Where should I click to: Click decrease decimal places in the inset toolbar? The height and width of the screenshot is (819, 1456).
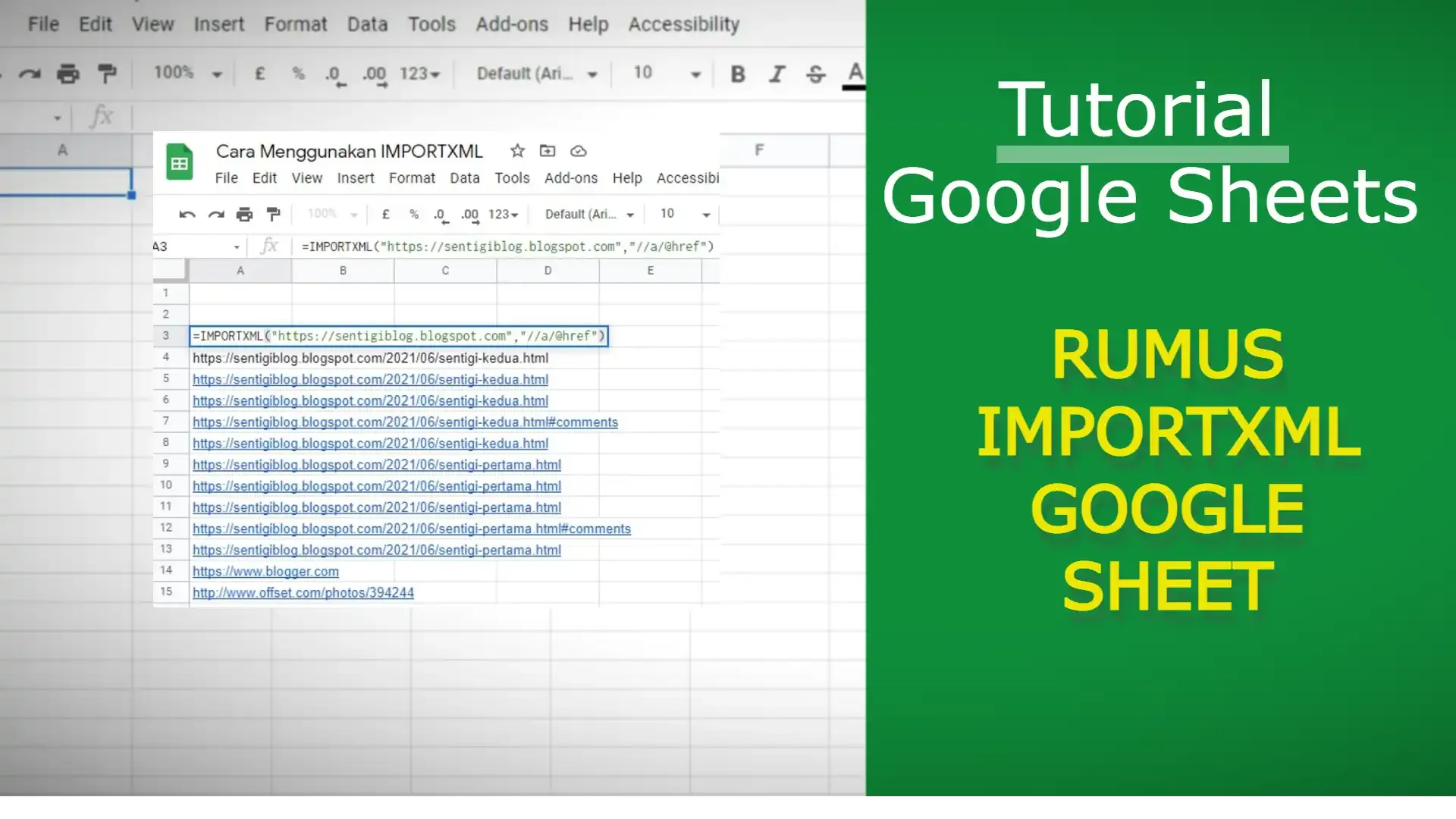(441, 215)
